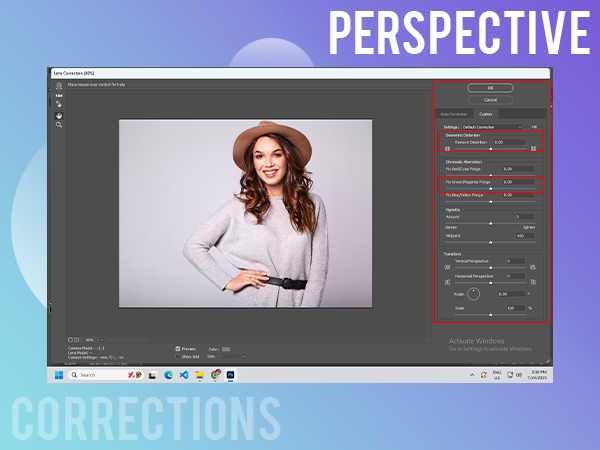Click right Vertical Perspective tilt icon

coord(533,267)
